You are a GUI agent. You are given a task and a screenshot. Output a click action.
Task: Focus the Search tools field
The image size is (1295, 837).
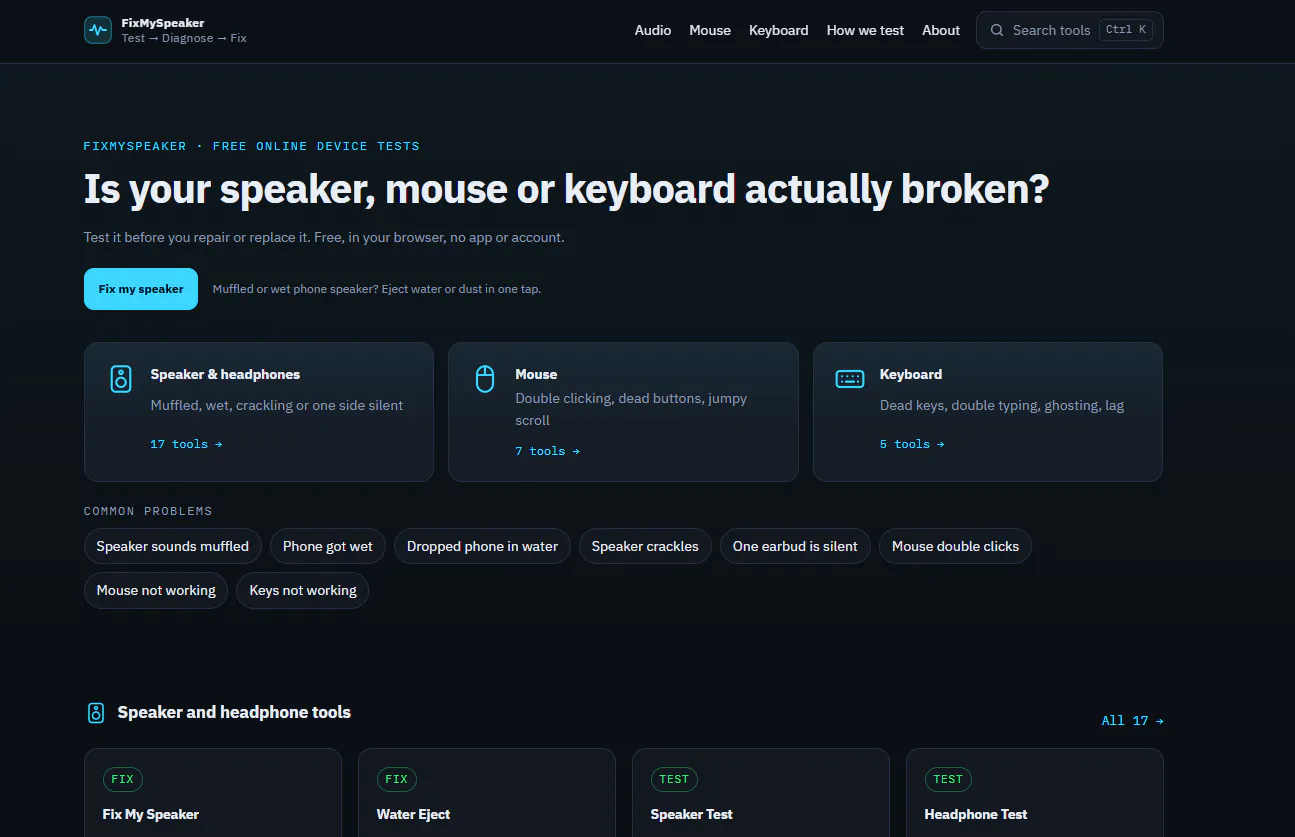point(1070,30)
